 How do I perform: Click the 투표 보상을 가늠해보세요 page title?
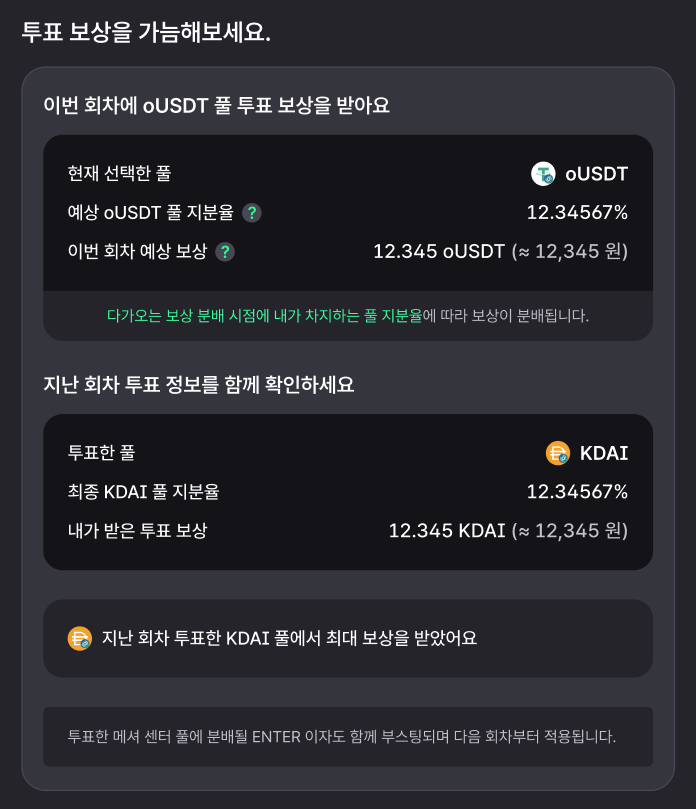(x=146, y=32)
